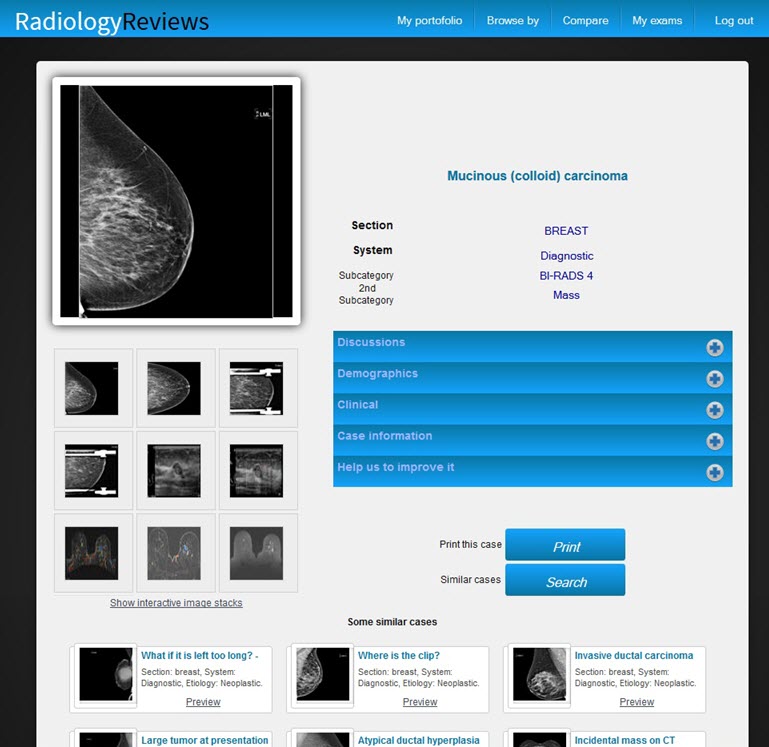
Task: Click the Diagnostic system link
Action: [x=566, y=256]
